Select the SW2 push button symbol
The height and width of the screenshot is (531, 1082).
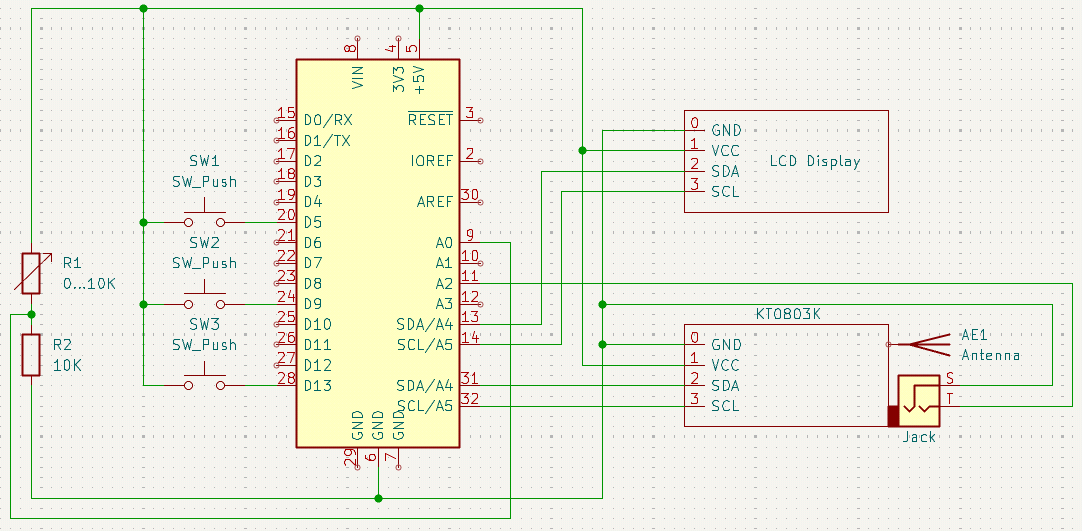pos(204,297)
